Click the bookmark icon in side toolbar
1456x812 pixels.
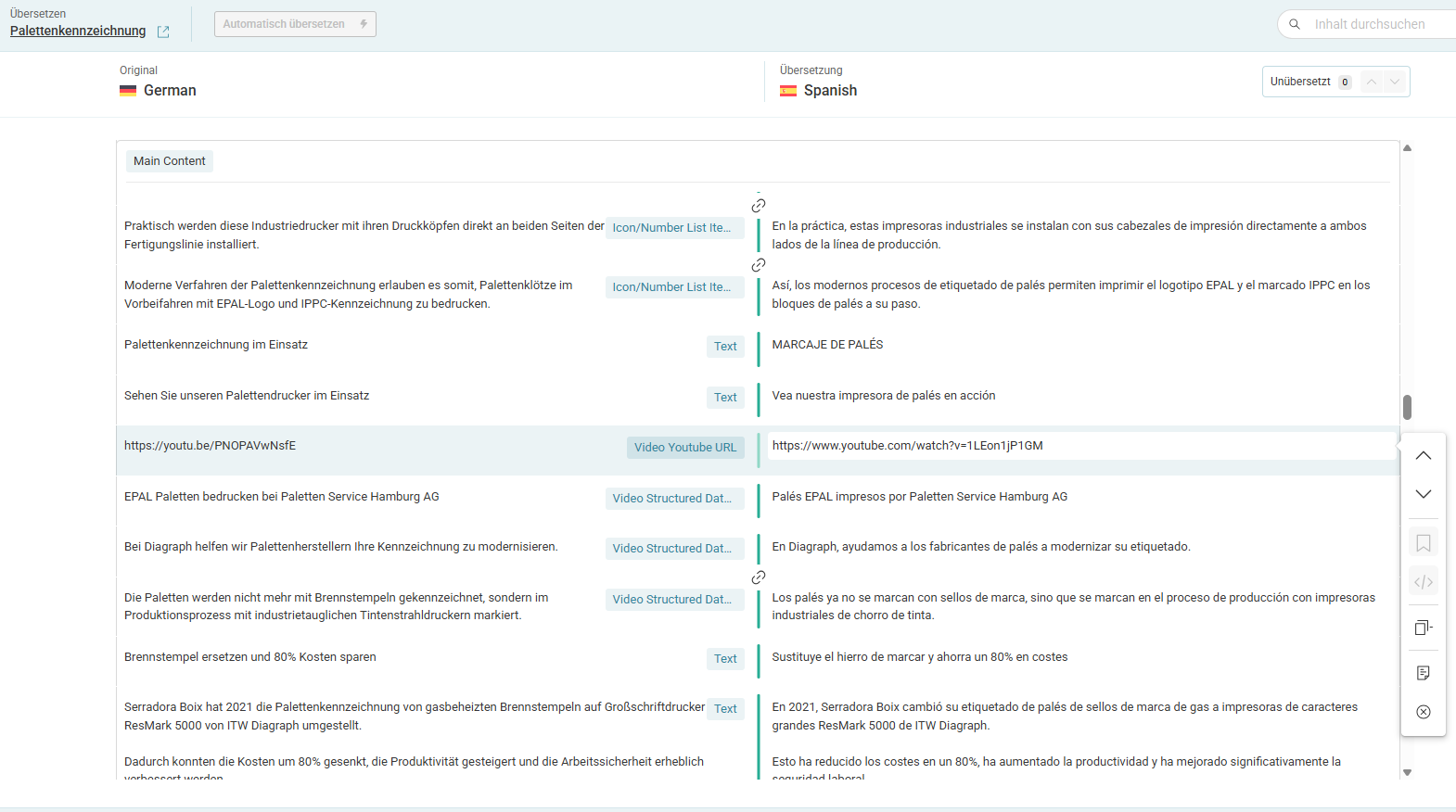click(1424, 543)
